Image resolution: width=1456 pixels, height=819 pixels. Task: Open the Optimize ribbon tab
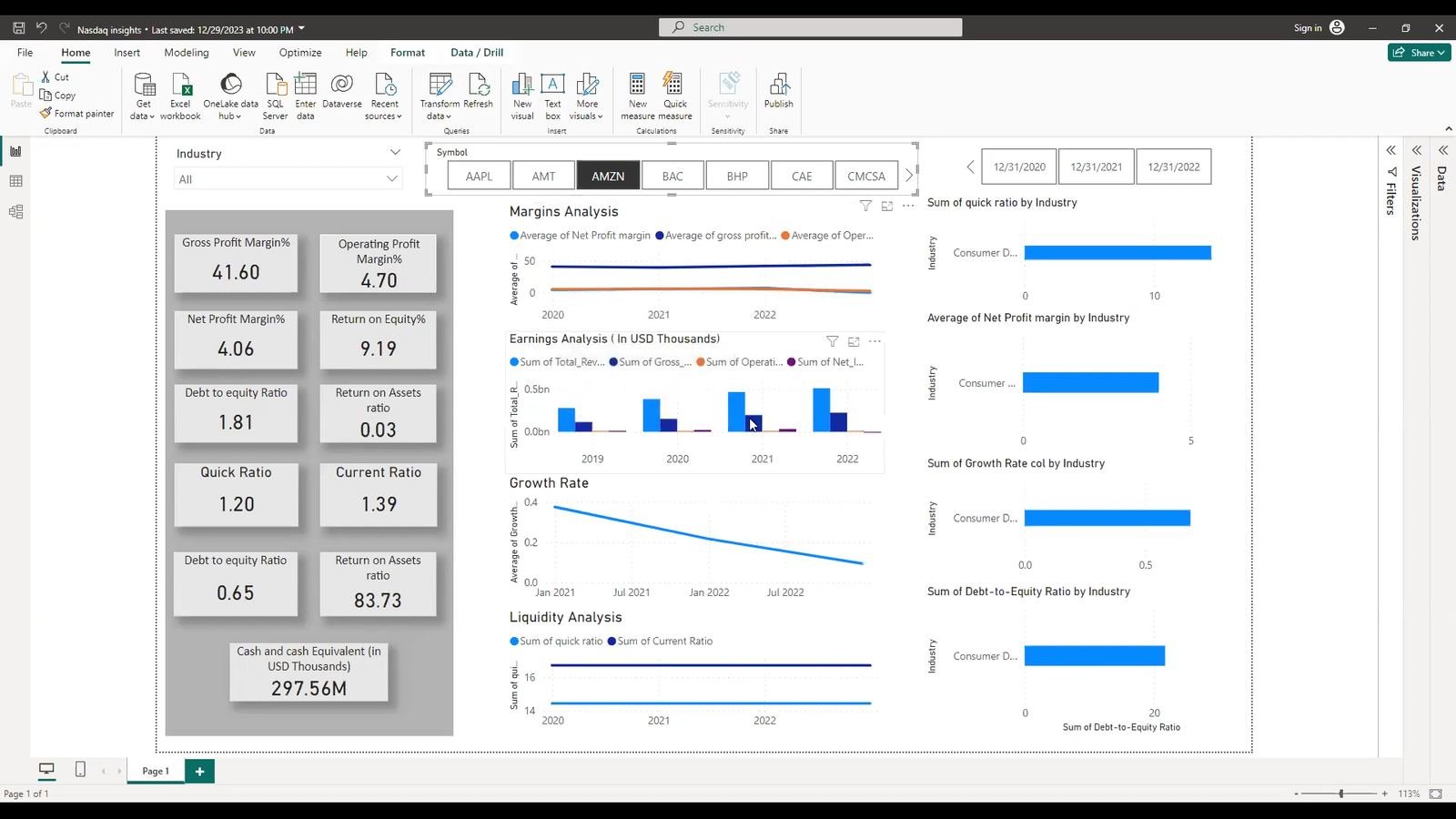pos(300,52)
